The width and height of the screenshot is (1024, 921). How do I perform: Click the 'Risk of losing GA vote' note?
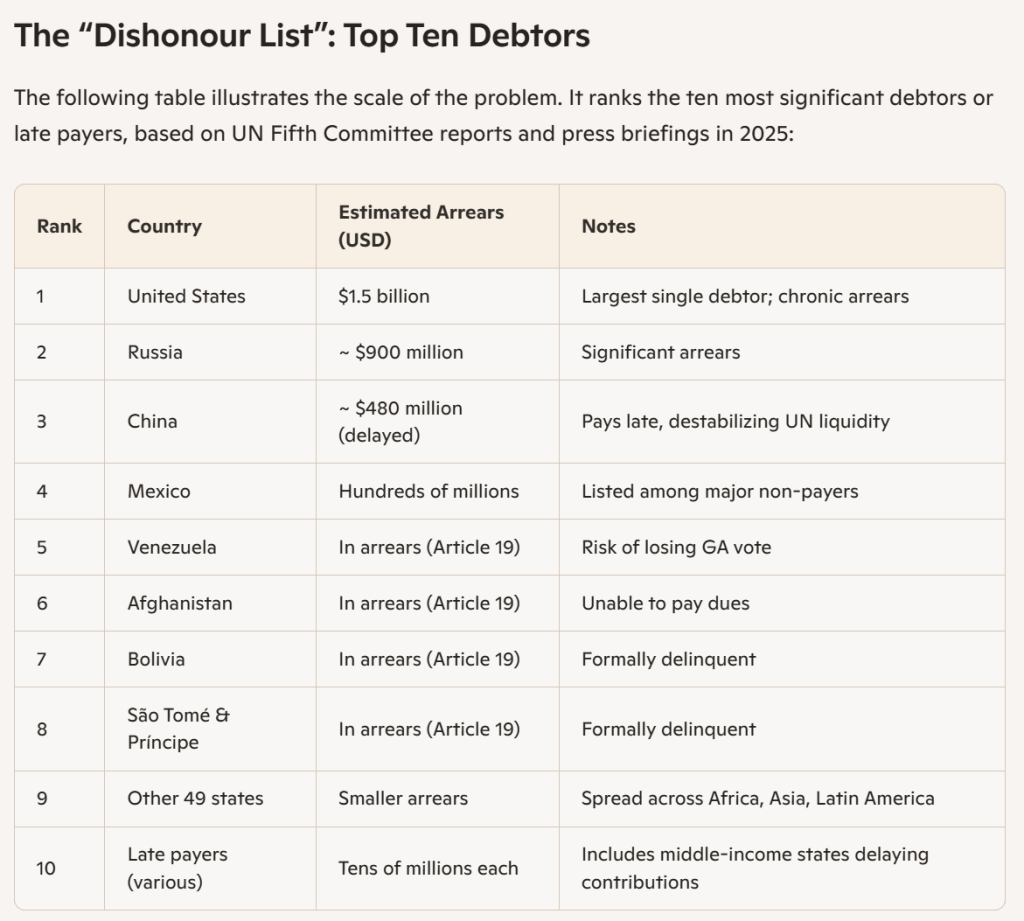tap(677, 547)
